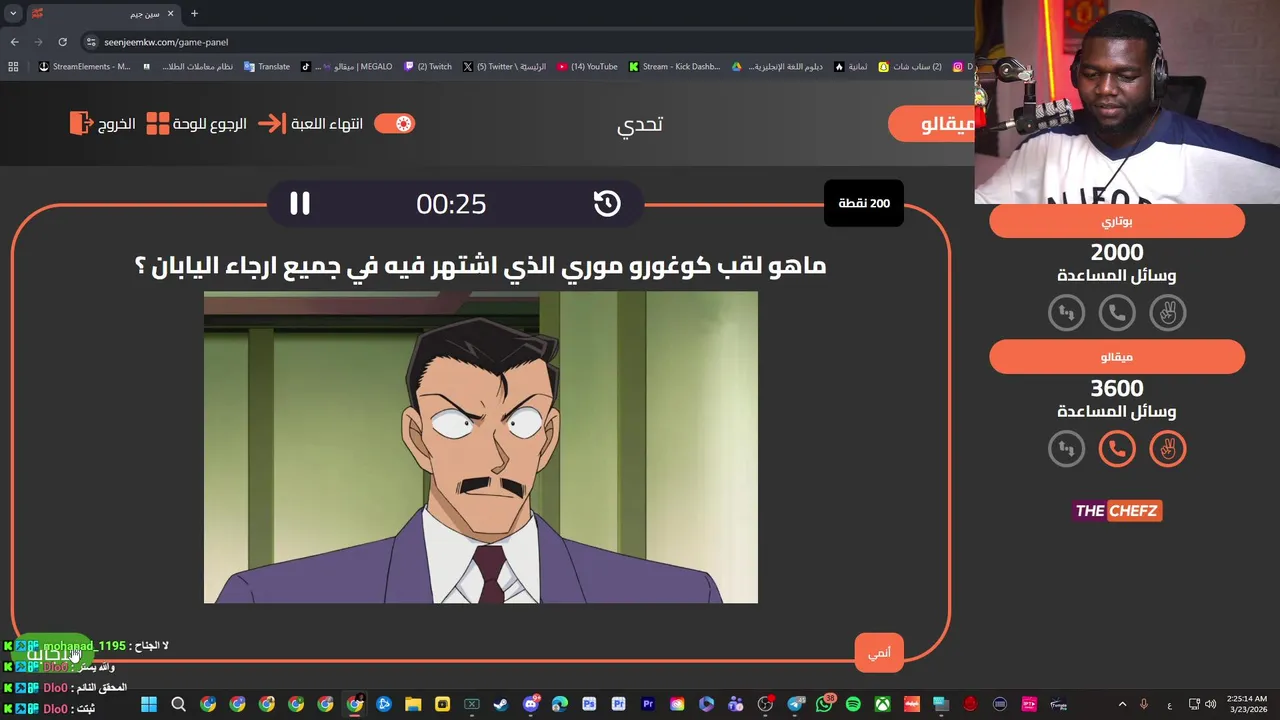This screenshot has height=720, width=1280.
Task: Go back to previous page
Action: click(14, 42)
